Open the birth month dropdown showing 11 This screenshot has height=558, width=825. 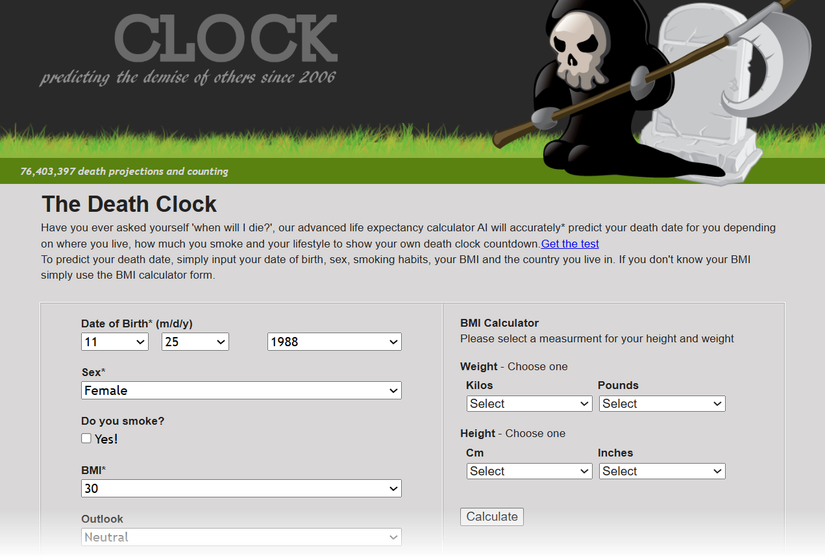point(115,342)
